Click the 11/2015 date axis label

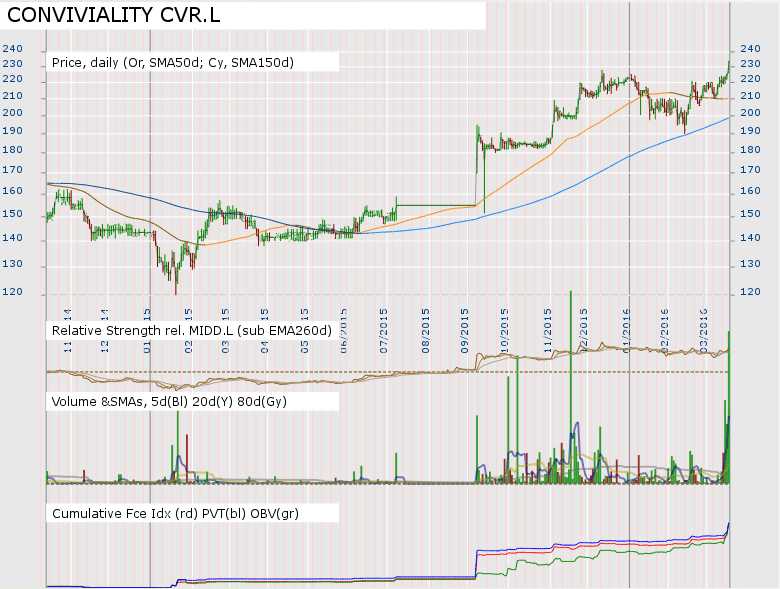pos(548,331)
